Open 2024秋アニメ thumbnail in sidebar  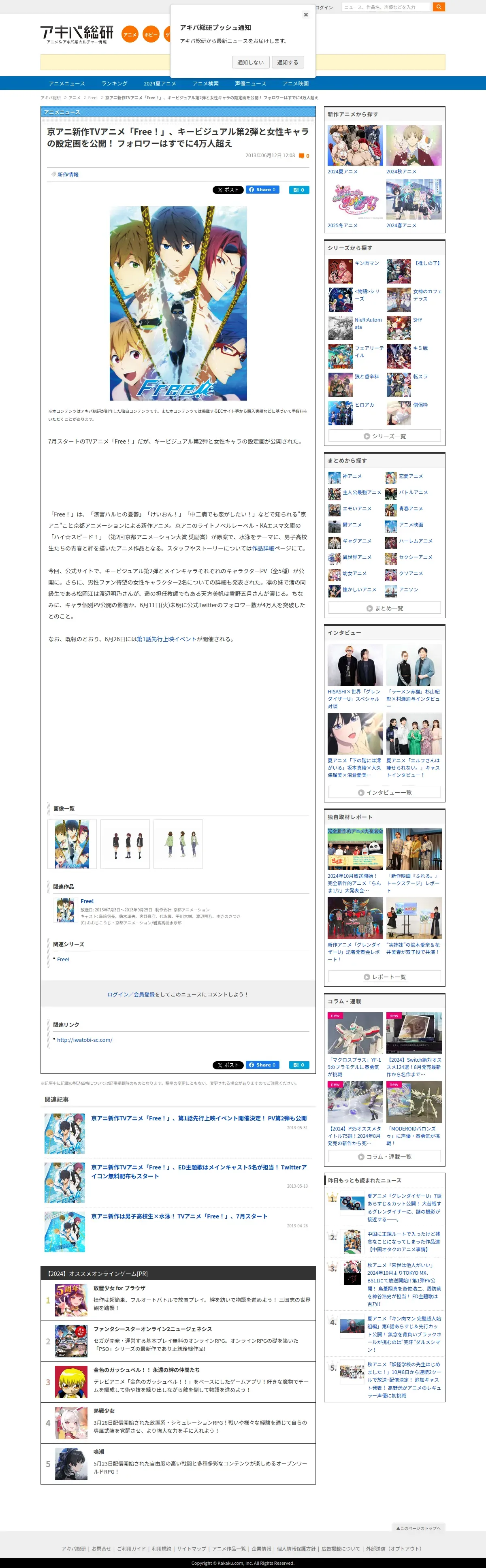(414, 145)
